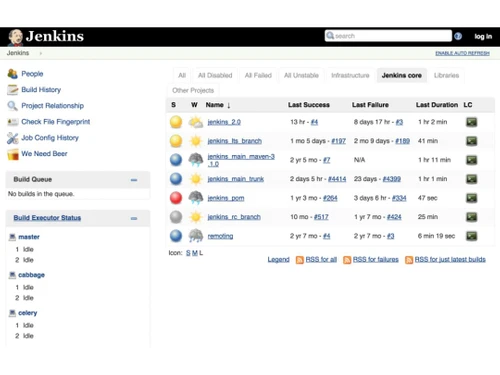
Task: Click the log in link
Action: coord(483,36)
